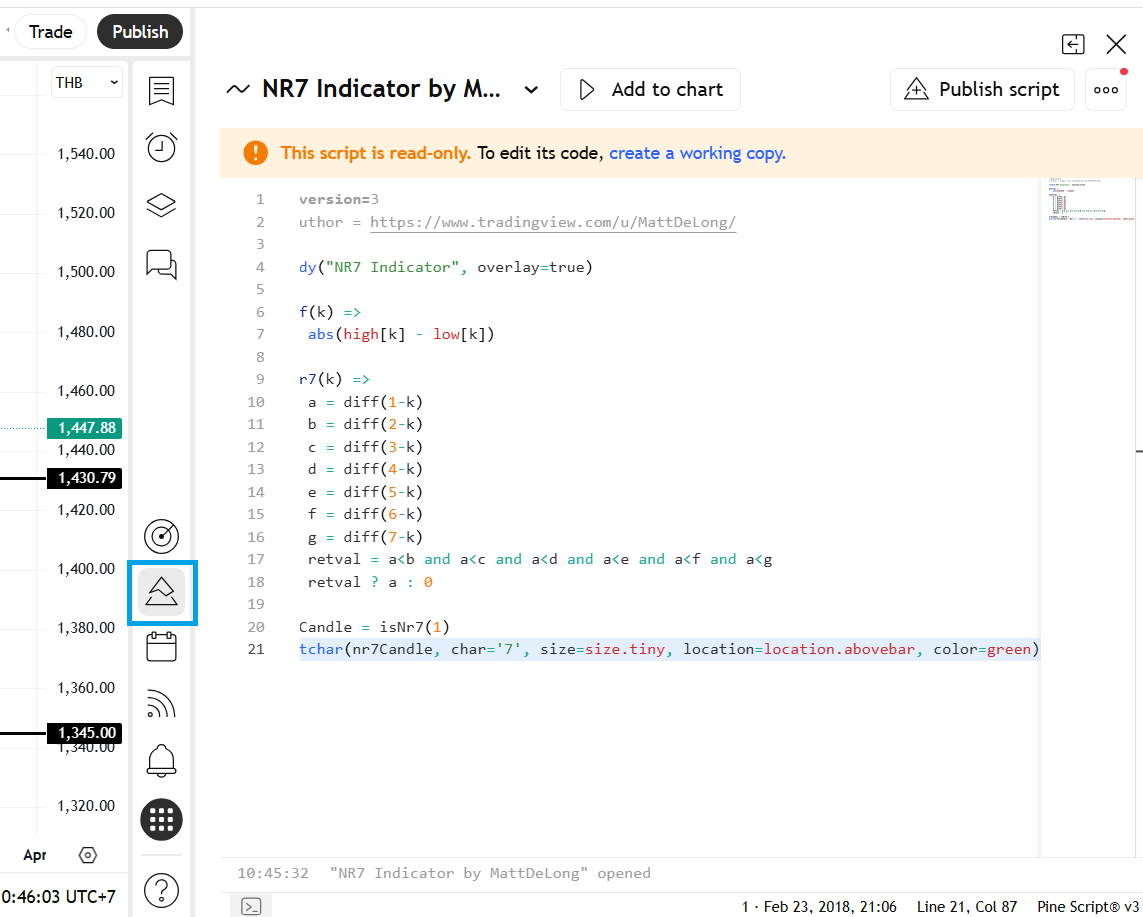Open the Notifications bell icon

pyautogui.click(x=161, y=761)
